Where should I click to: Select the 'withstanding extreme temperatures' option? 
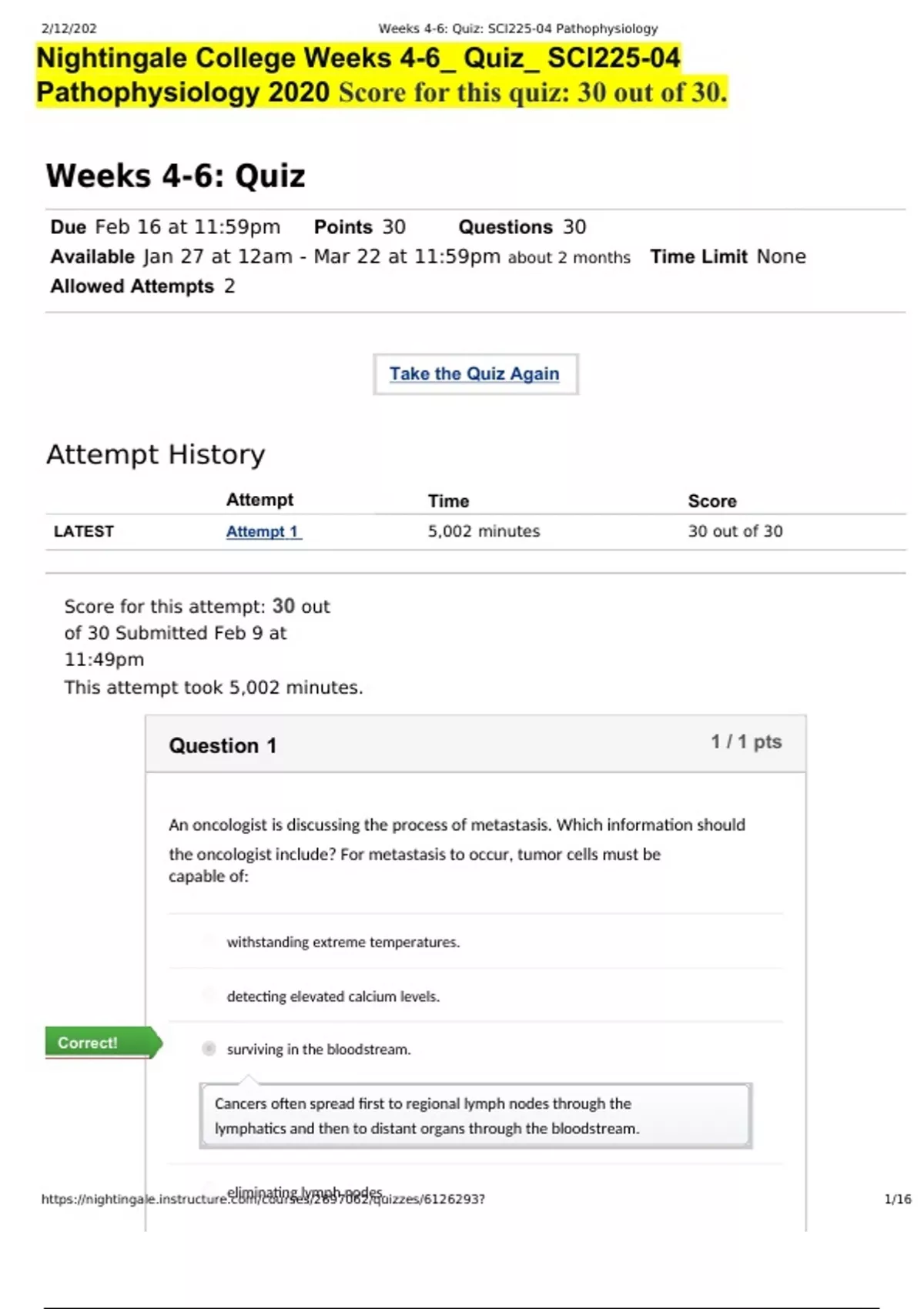[343, 942]
